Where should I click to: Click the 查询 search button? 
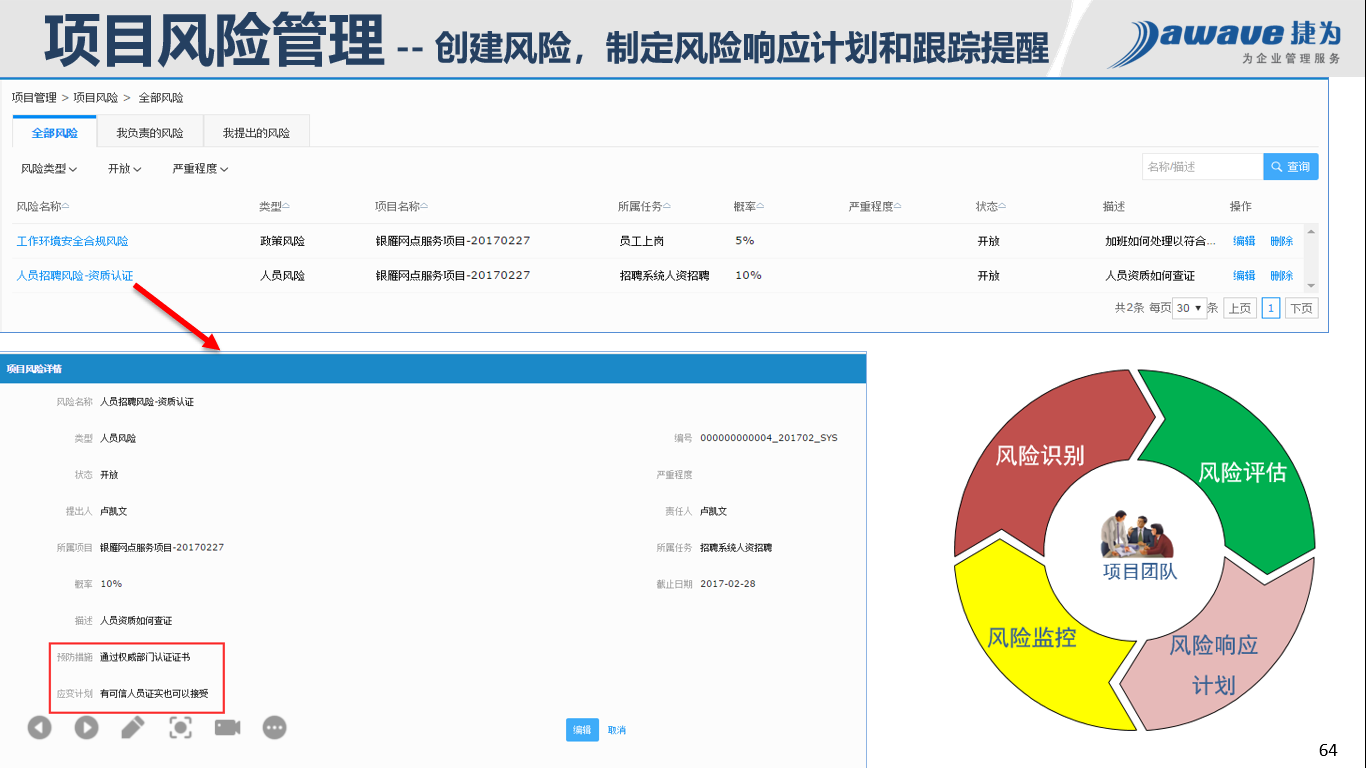tap(1290, 167)
